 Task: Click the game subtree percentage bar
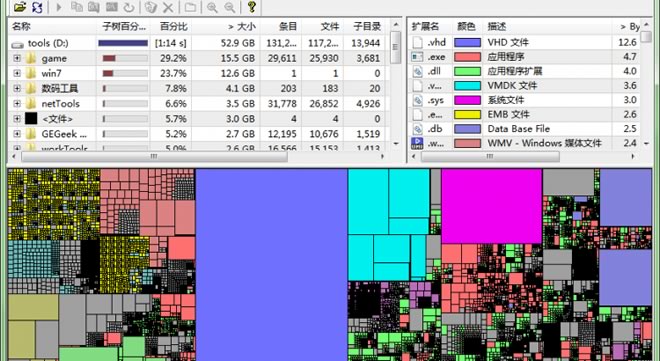[x=125, y=58]
